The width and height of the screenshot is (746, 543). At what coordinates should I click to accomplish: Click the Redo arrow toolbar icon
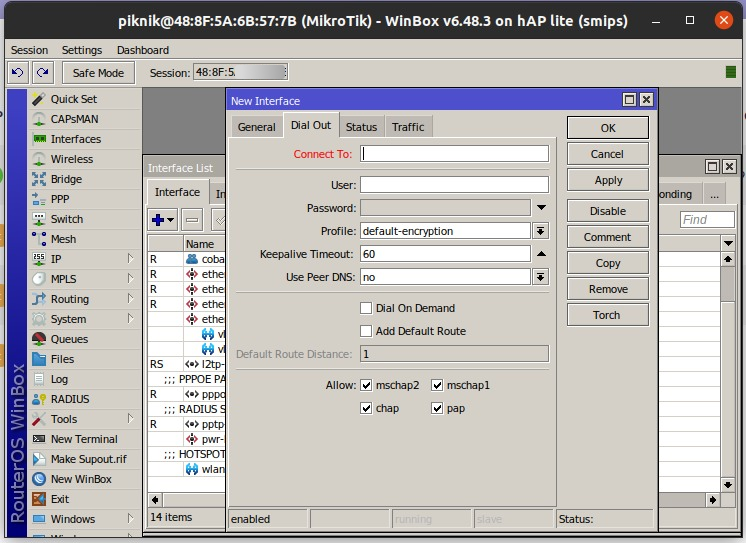[x=43, y=73]
